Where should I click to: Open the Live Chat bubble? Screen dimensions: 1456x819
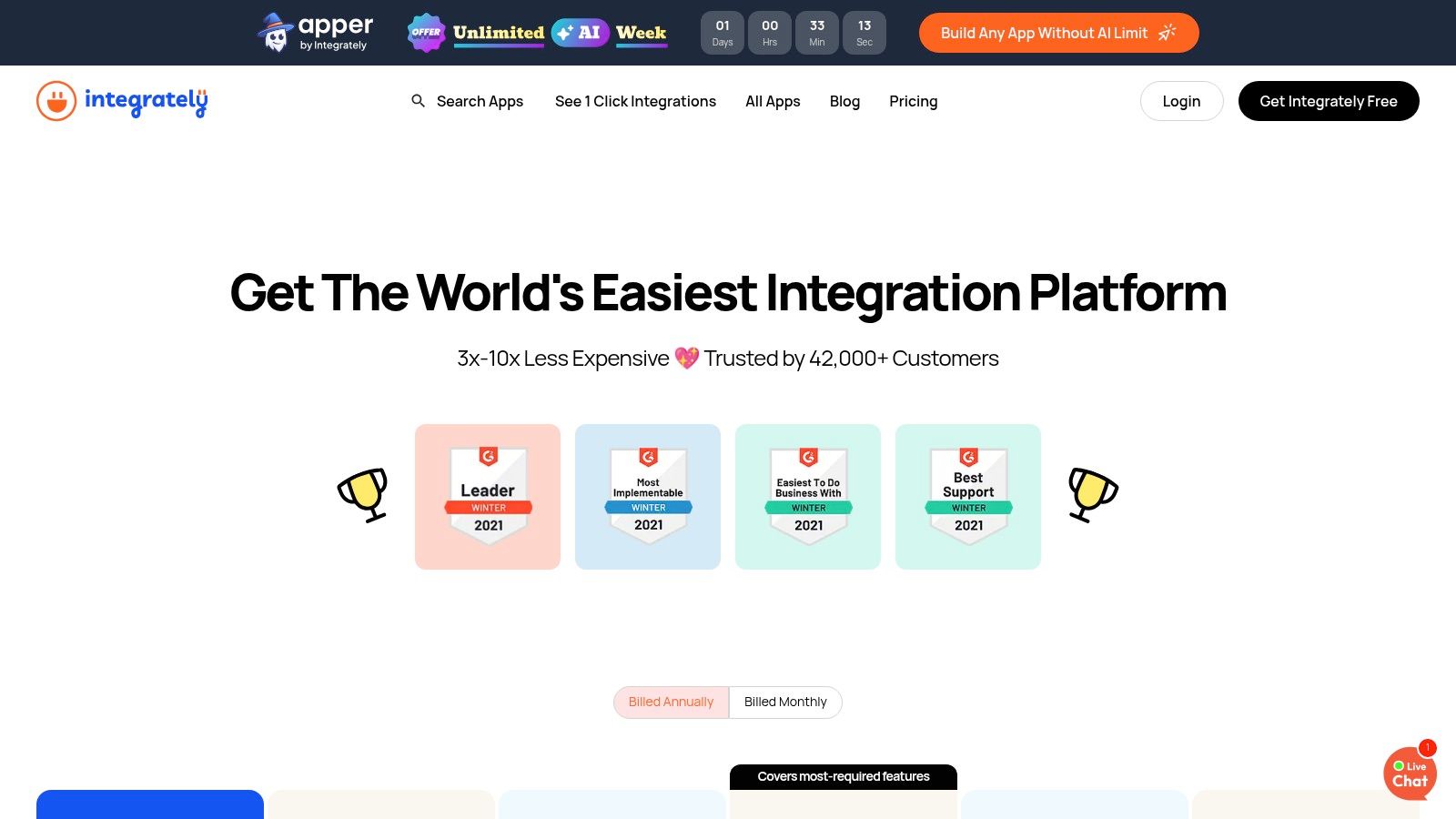(1410, 773)
